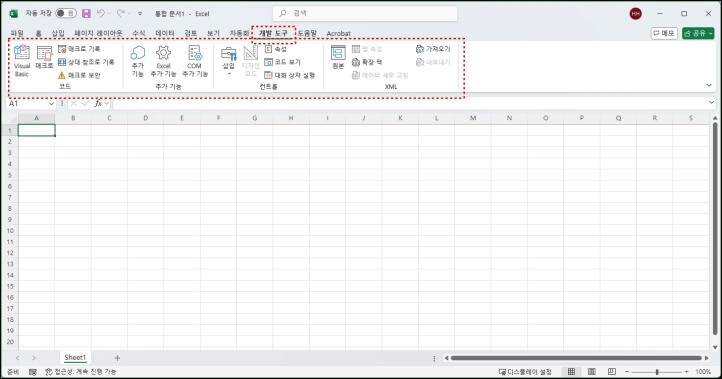Open the 파일 (File) tab
Image resolution: width=722 pixels, height=379 pixels.
17,33
